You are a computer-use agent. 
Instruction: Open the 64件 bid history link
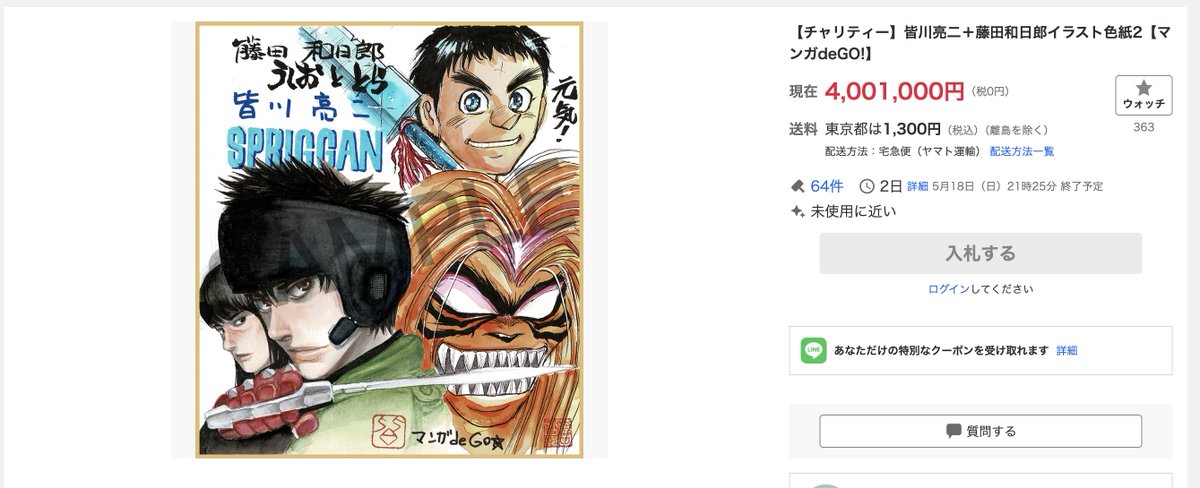pos(827,186)
